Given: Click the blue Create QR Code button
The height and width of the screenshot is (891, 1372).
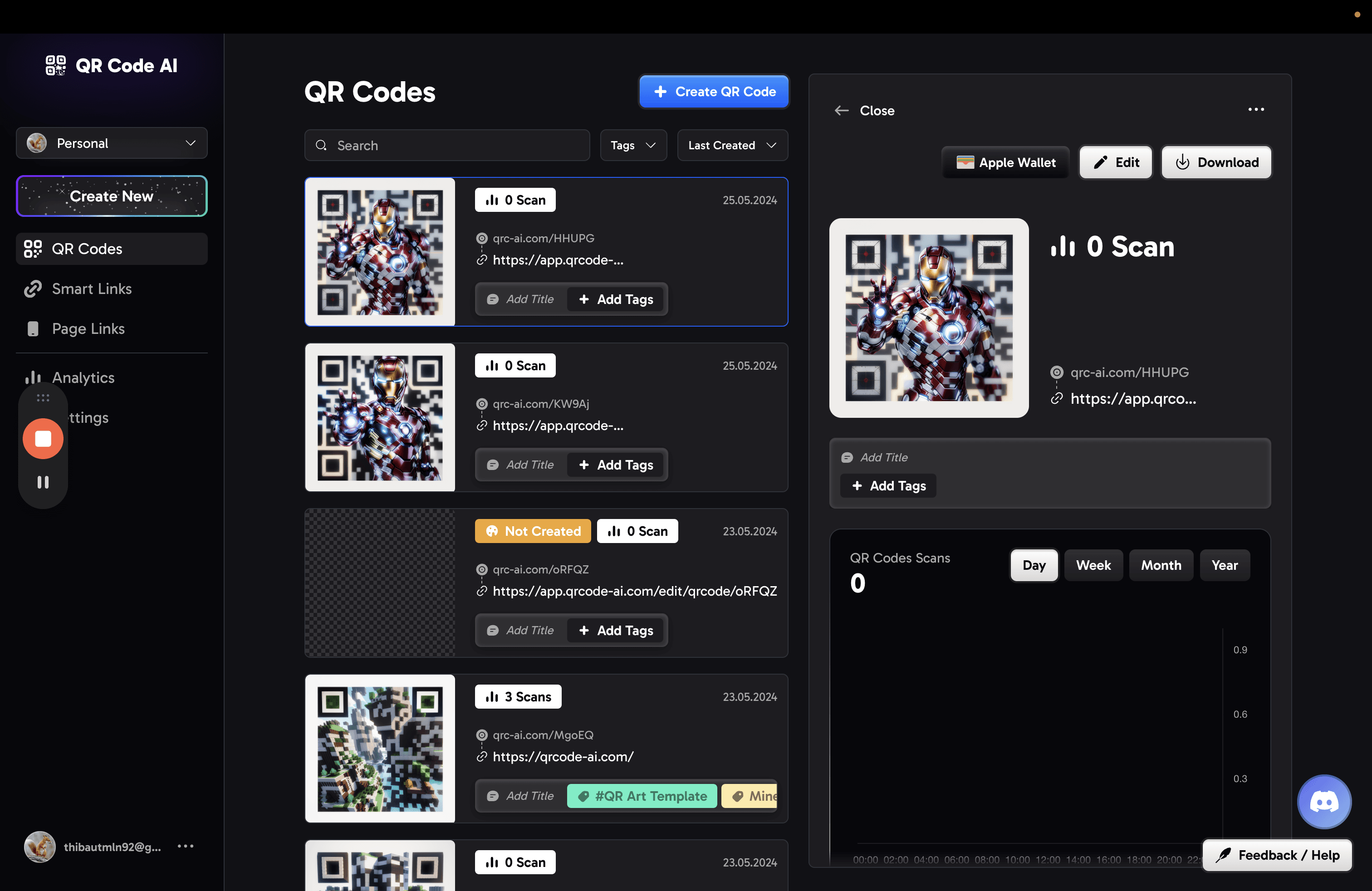Looking at the screenshot, I should [x=714, y=92].
